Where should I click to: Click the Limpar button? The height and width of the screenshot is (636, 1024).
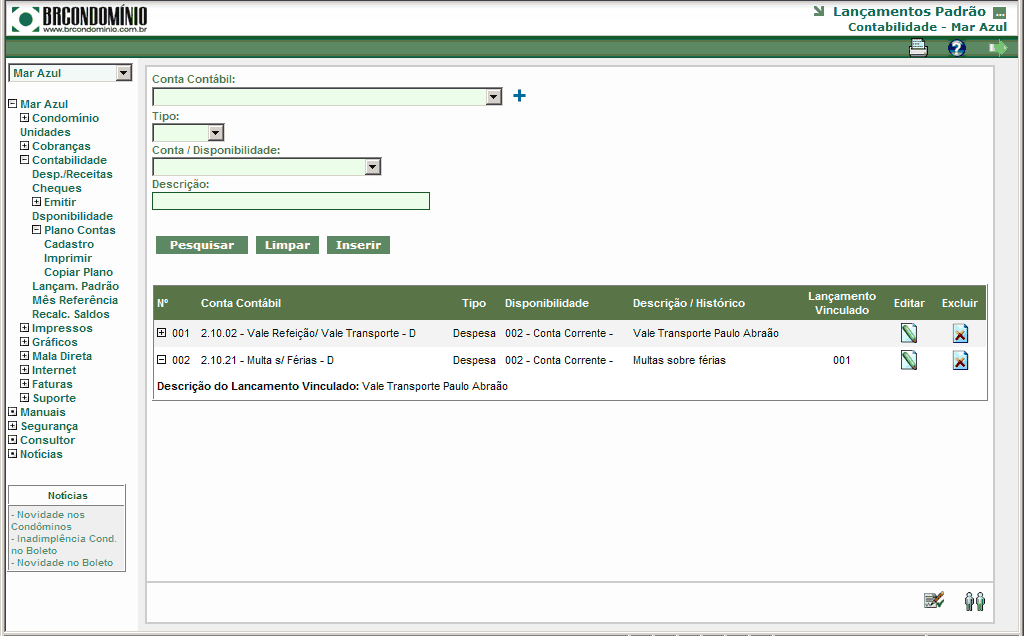(x=287, y=245)
